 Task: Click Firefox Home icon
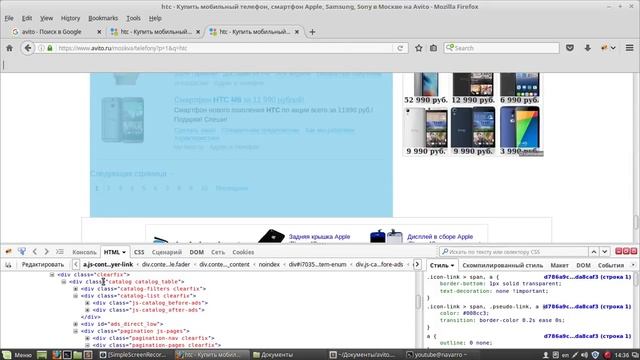point(9,48)
